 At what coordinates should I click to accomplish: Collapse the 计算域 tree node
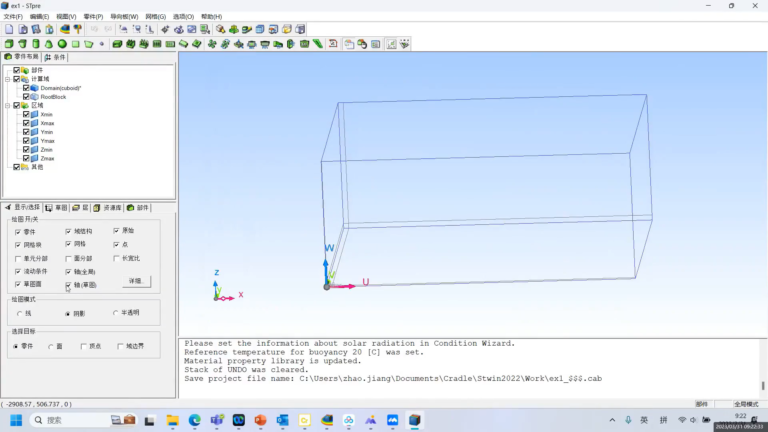pos(8,79)
